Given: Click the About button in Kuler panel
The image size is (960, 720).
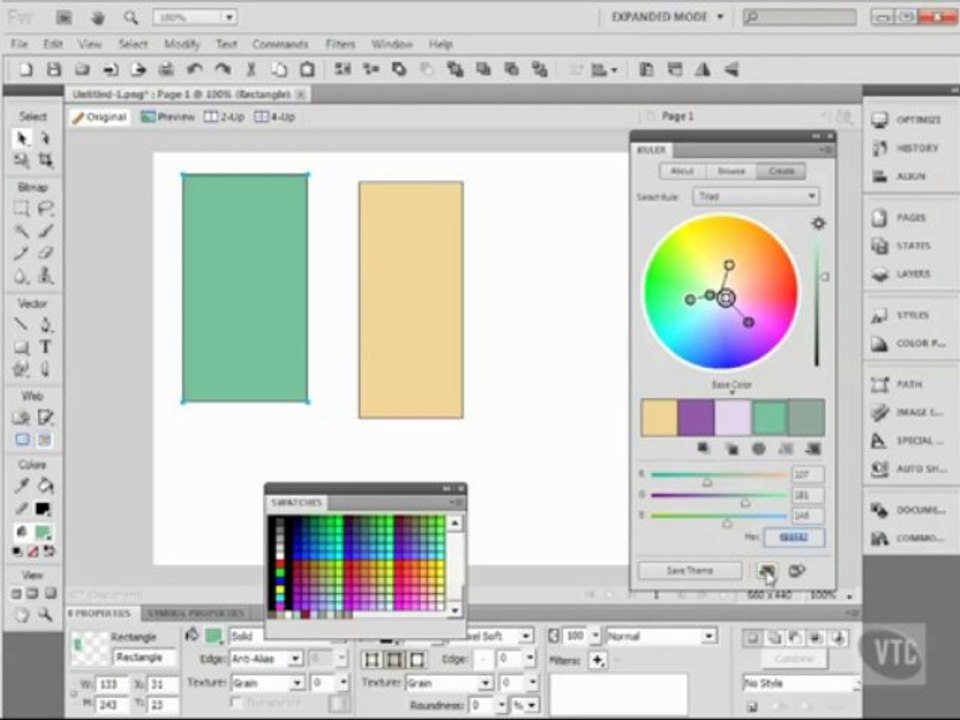Looking at the screenshot, I should coord(682,171).
